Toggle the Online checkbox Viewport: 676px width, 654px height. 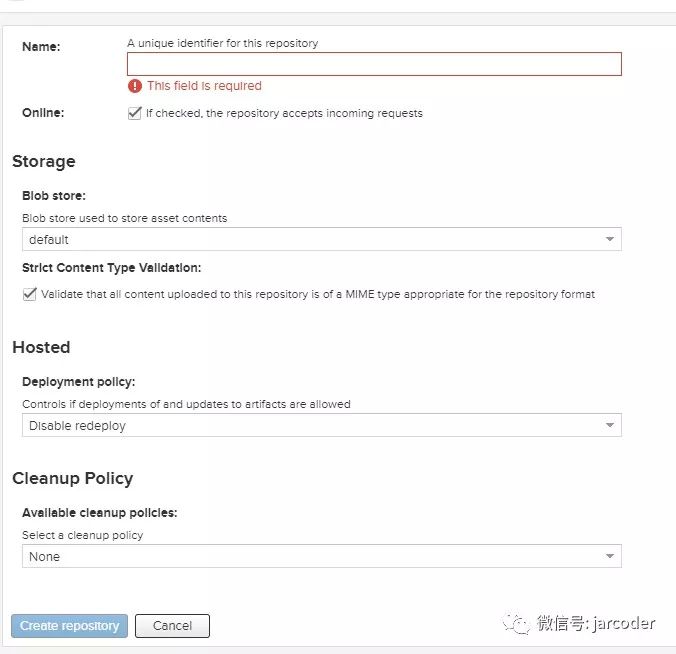tap(135, 113)
